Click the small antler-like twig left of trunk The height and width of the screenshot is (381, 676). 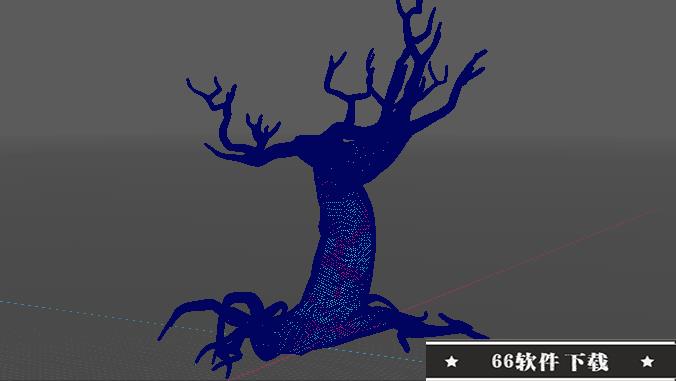(x=262, y=129)
